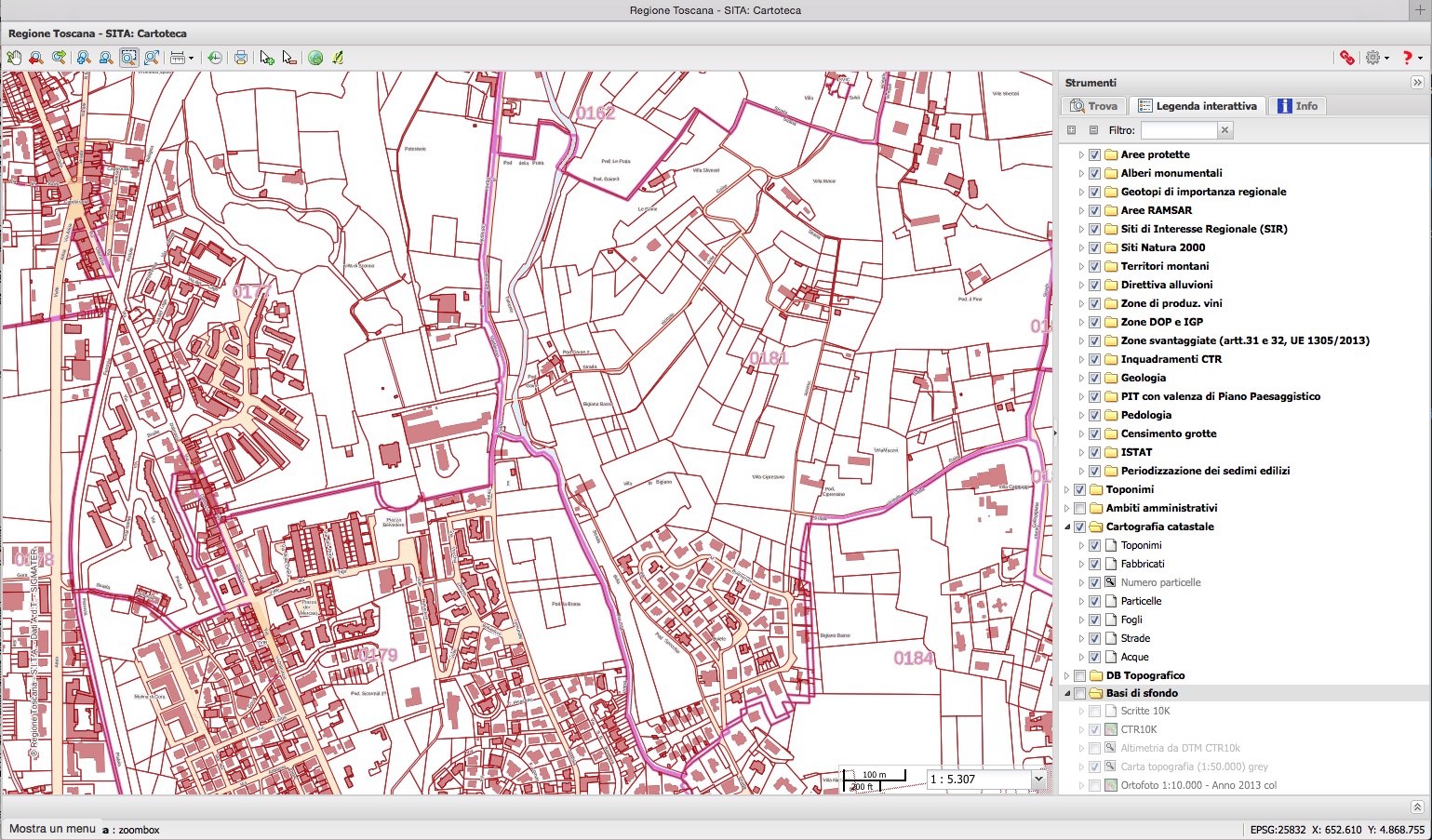Select the measure ruler tool

point(177,58)
